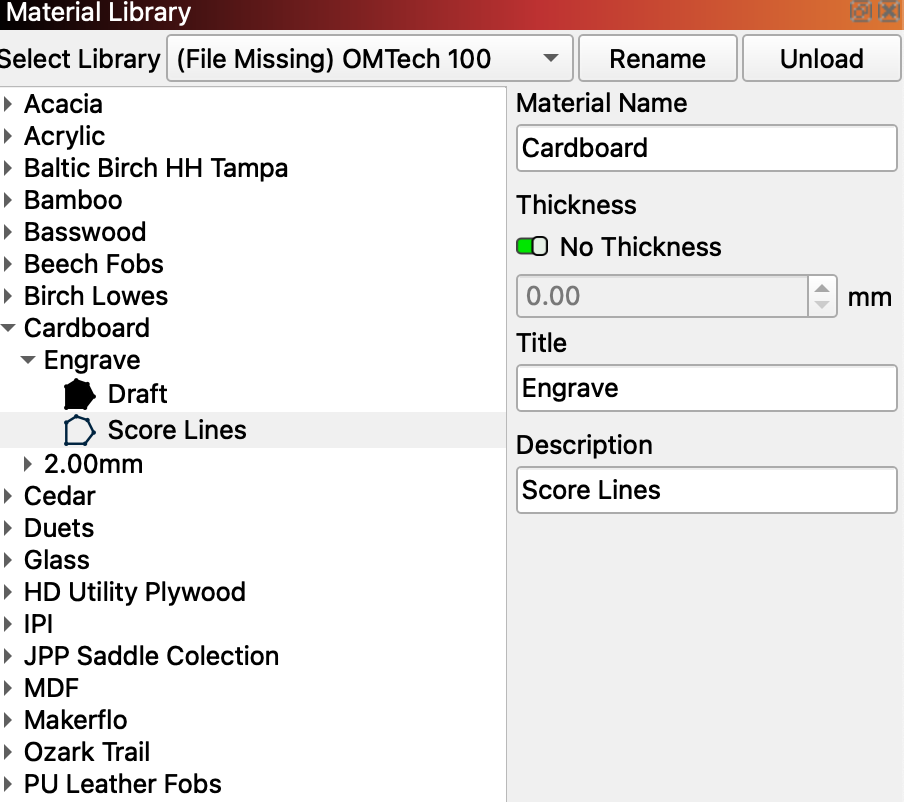Expand the Acrylic material entry

[x=9, y=136]
